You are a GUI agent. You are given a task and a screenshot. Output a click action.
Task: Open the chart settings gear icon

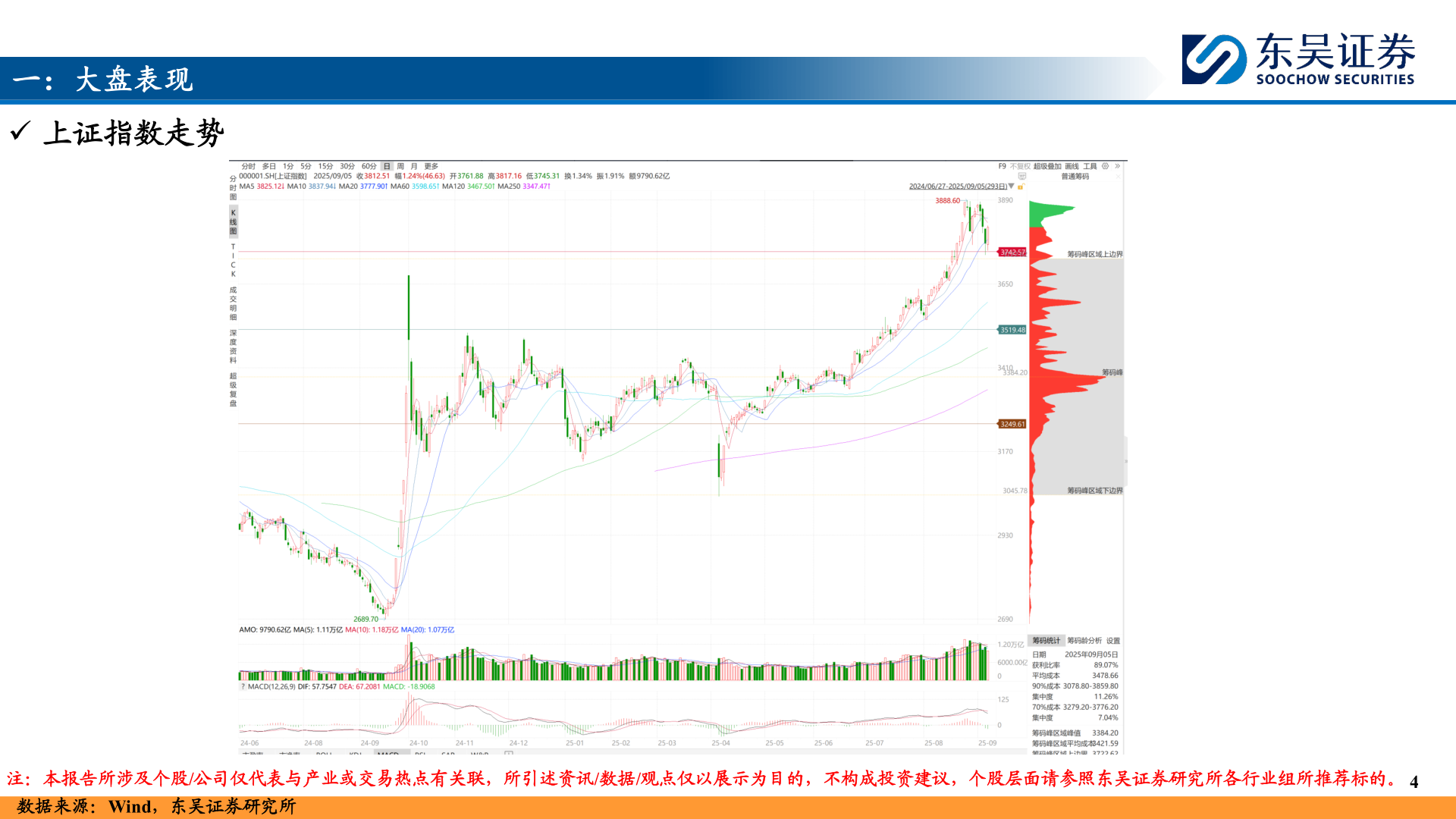1105,166
